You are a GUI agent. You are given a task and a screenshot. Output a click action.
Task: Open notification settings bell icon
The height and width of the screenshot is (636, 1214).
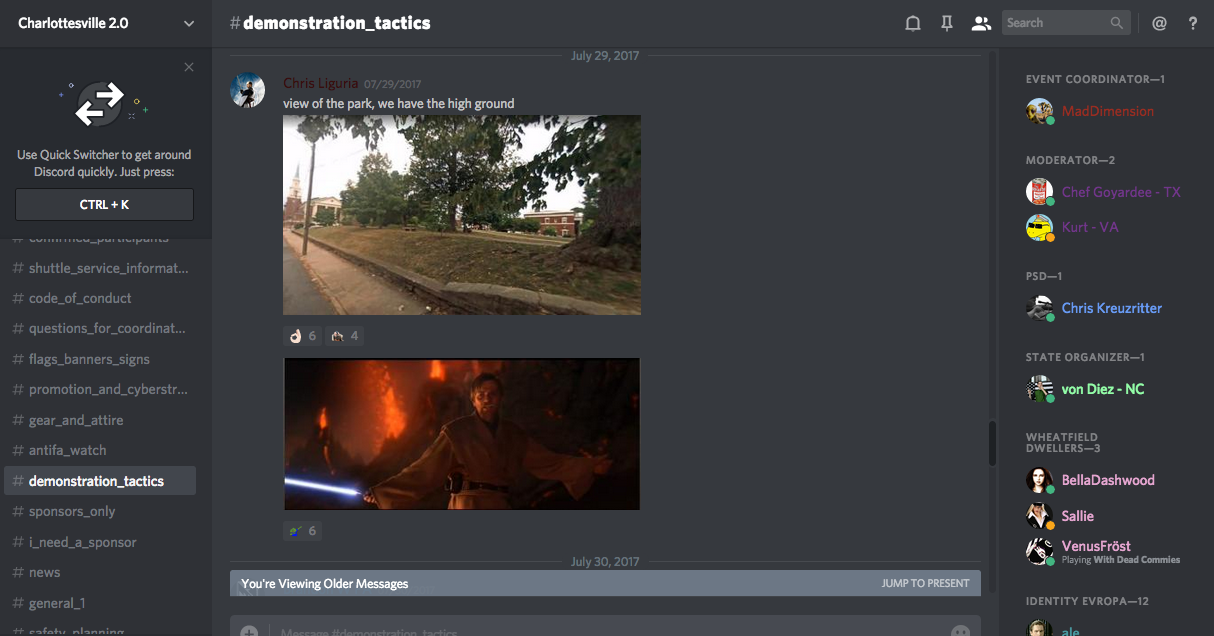pyautogui.click(x=912, y=23)
